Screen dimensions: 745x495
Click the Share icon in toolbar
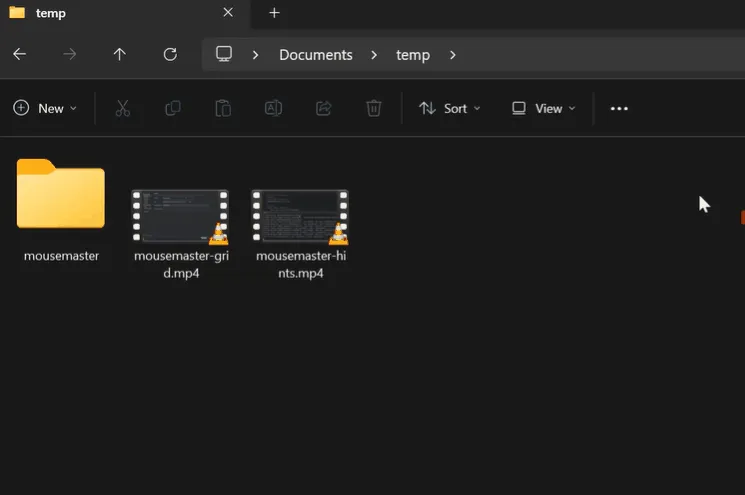coord(324,108)
